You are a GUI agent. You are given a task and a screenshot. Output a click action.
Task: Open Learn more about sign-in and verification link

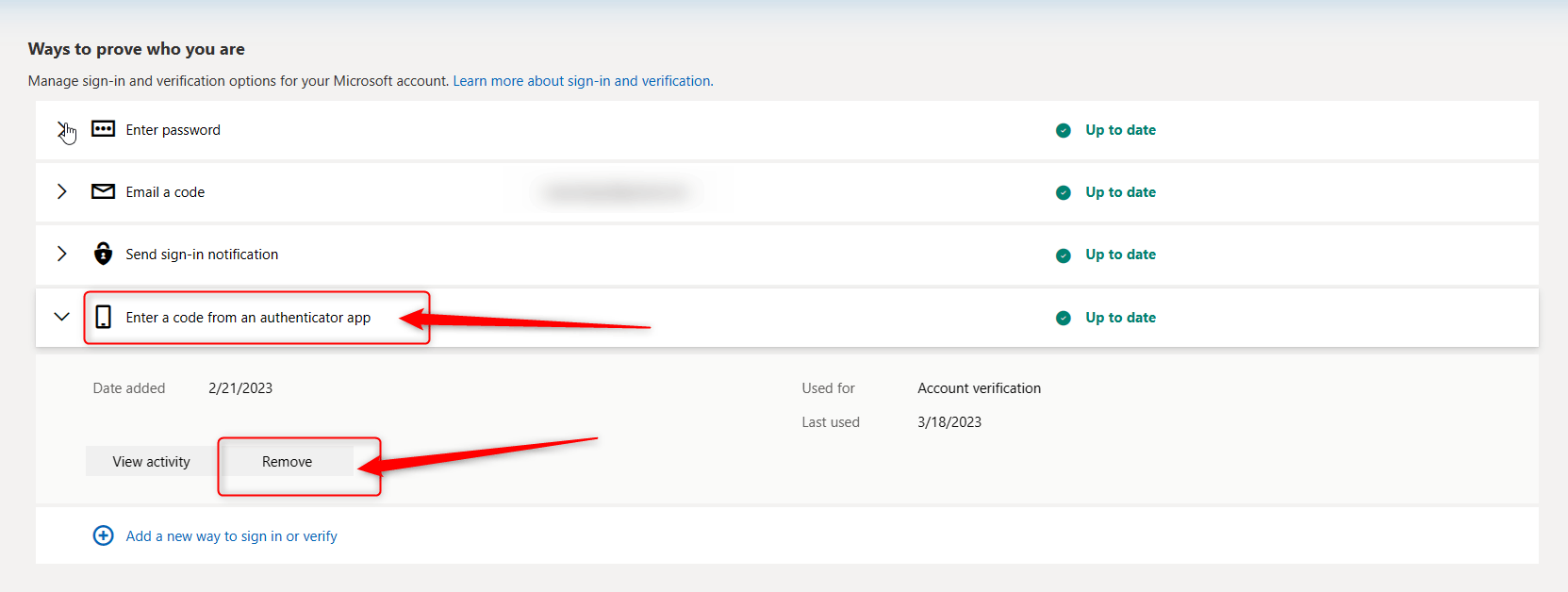pos(583,81)
